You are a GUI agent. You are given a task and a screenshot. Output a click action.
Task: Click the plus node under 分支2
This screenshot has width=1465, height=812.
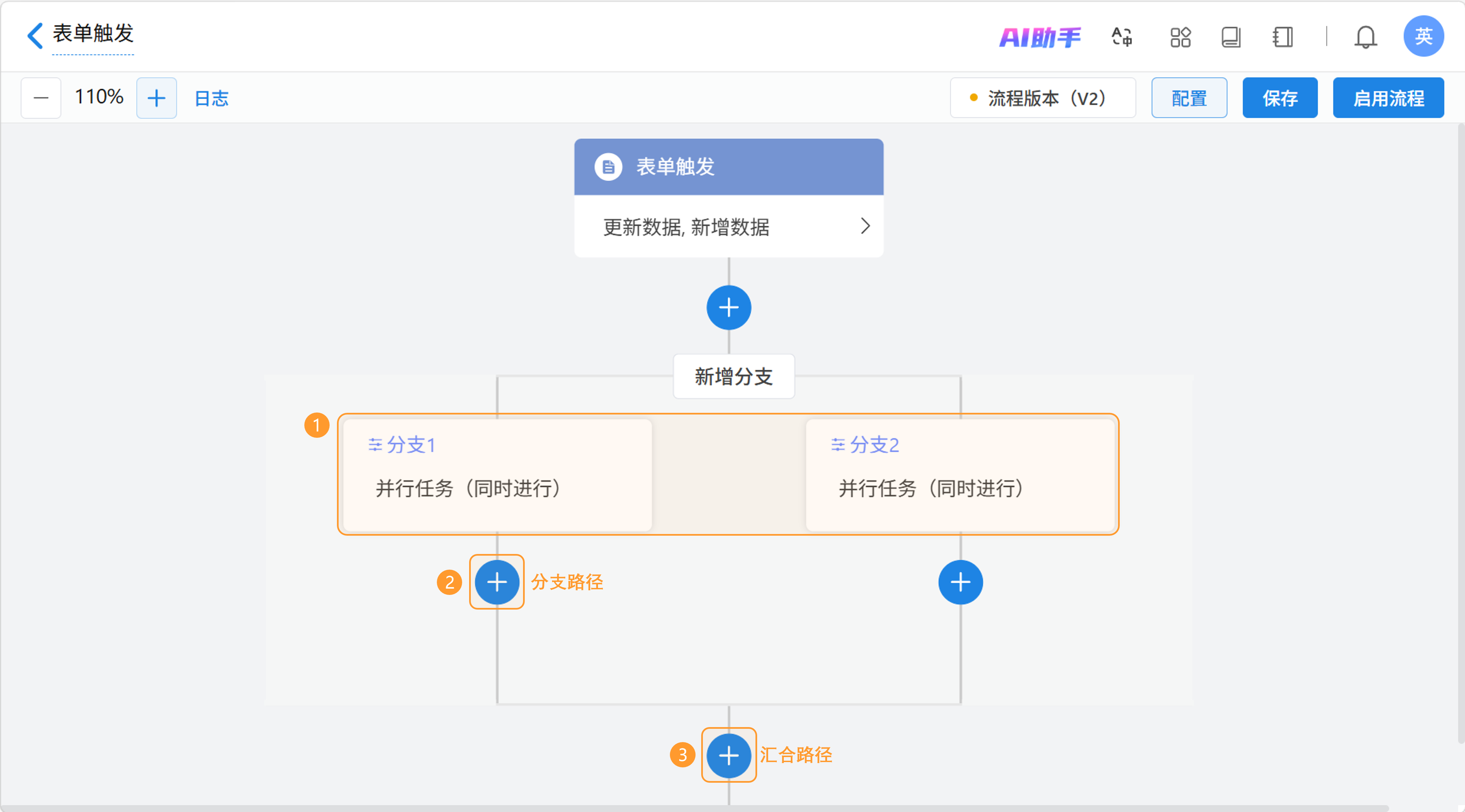(960, 582)
